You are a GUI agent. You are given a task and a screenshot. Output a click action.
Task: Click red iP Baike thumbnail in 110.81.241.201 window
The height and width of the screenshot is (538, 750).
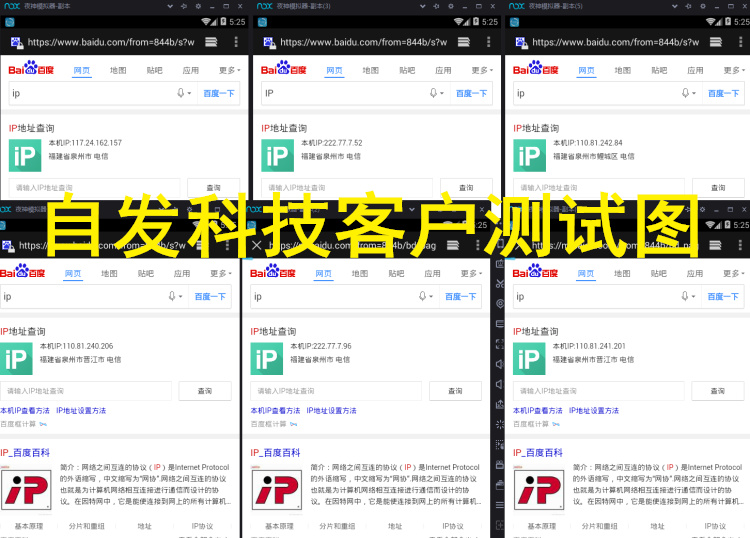pos(539,489)
